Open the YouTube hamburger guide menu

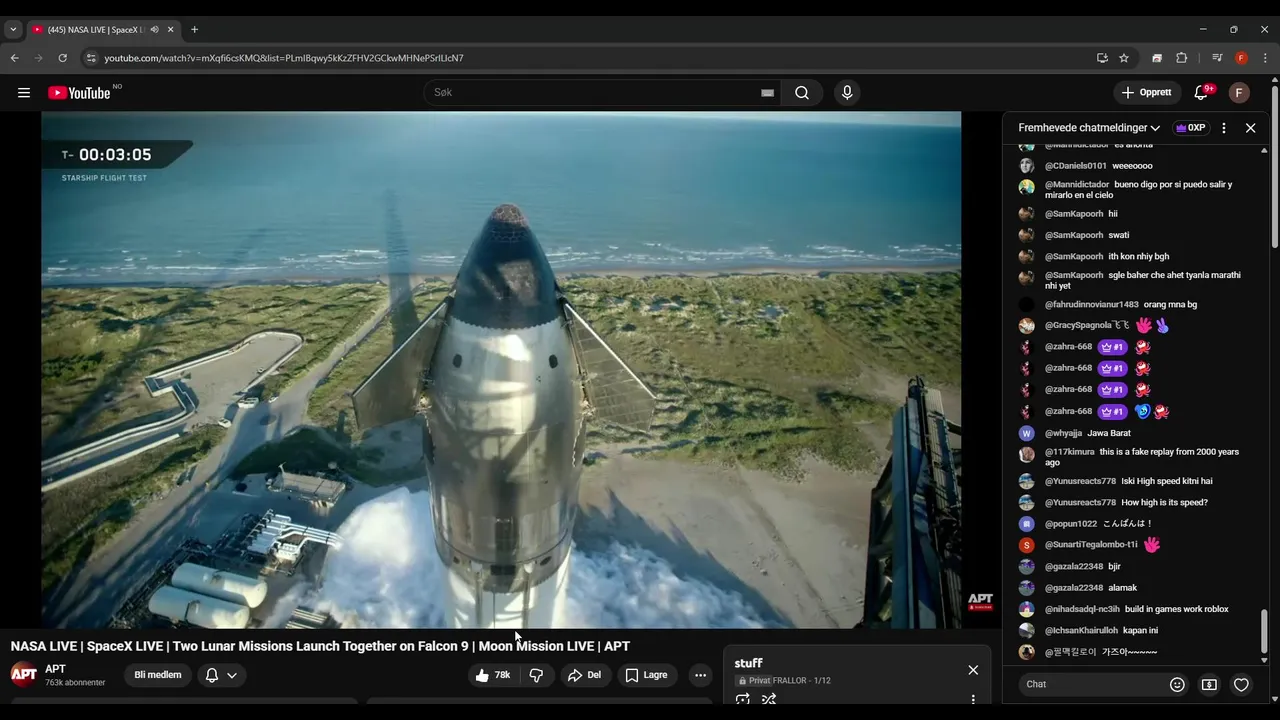(x=24, y=93)
